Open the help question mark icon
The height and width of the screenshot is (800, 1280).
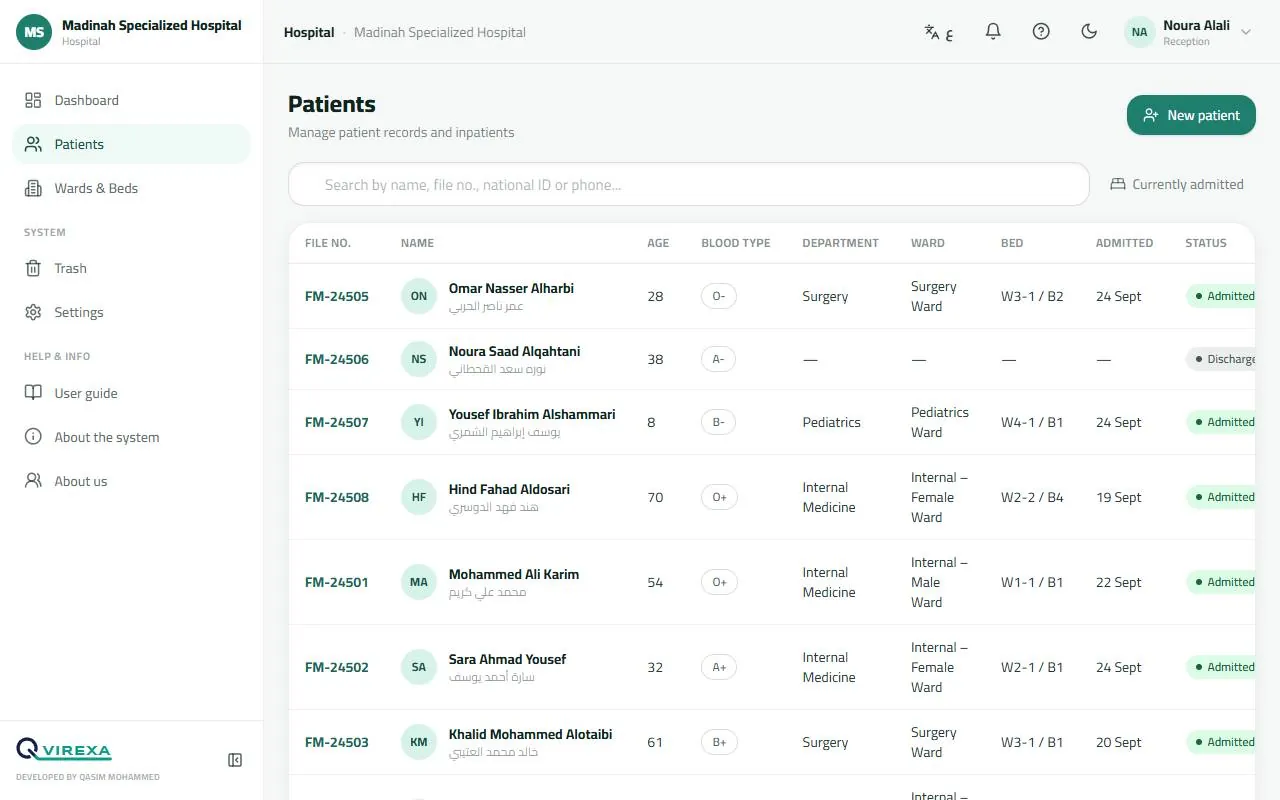(x=1041, y=32)
